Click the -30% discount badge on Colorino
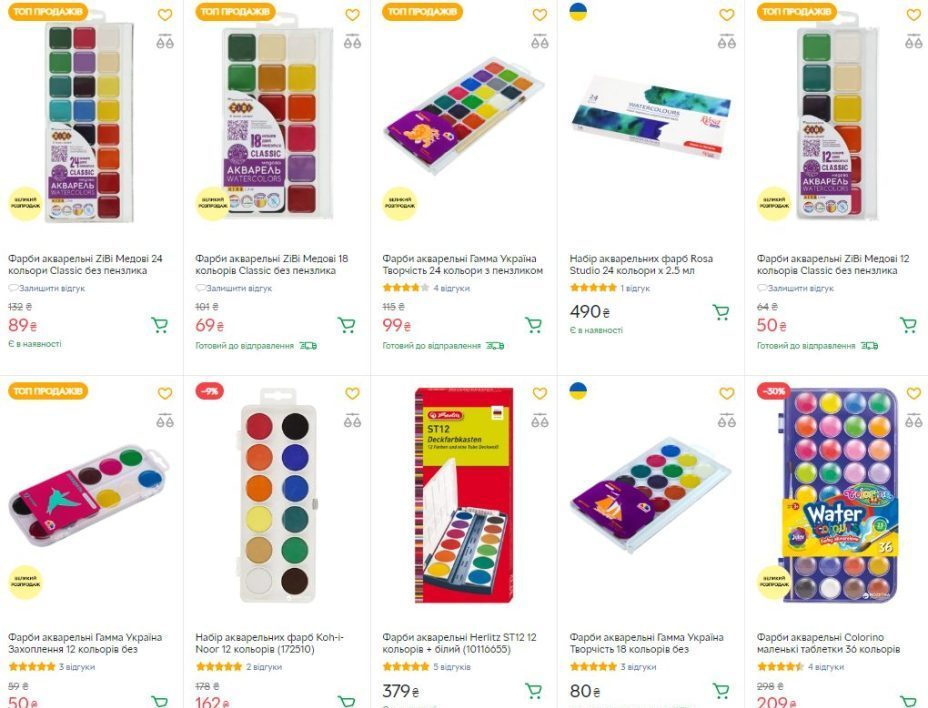 [771, 391]
